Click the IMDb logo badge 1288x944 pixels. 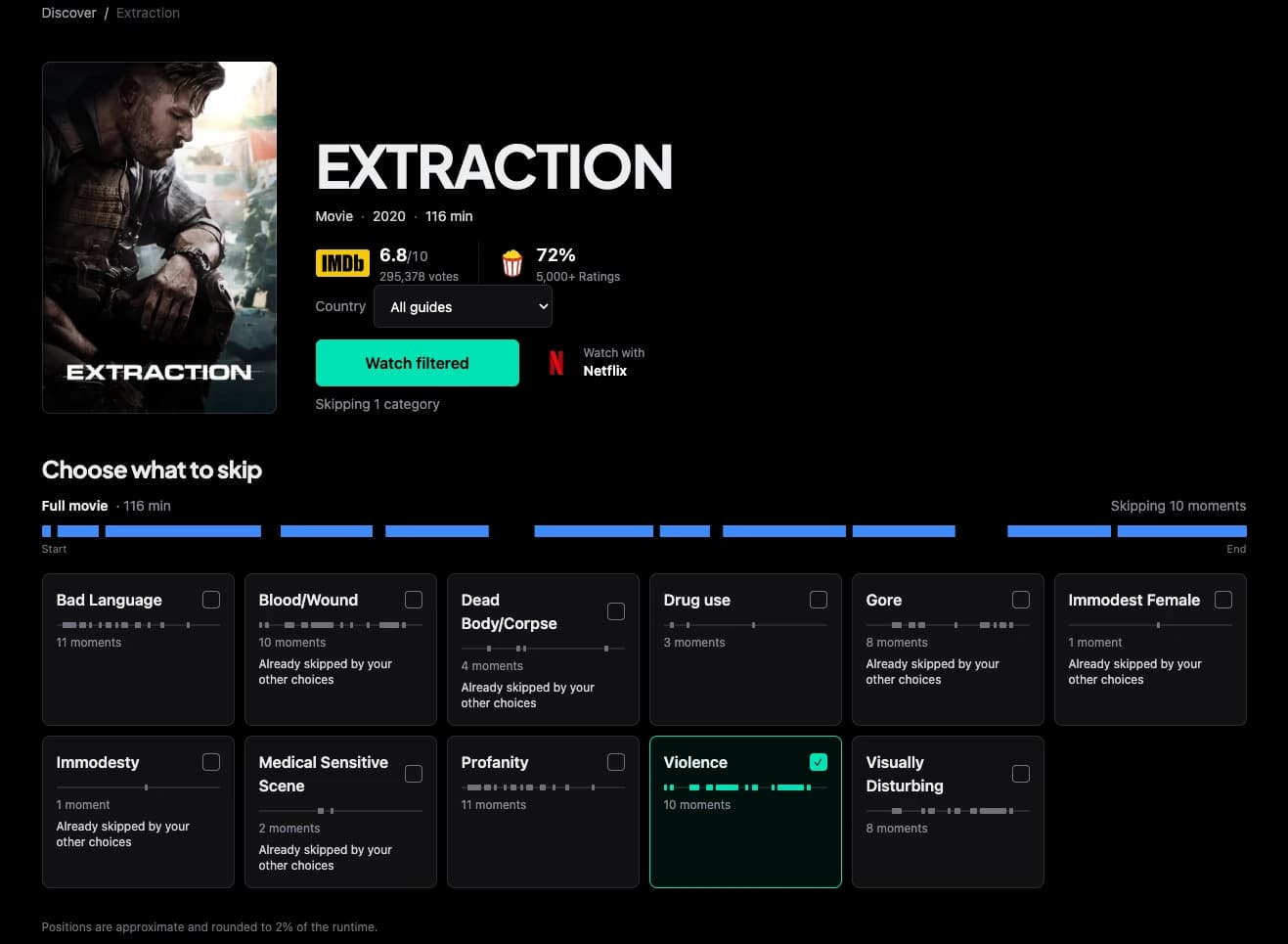(x=342, y=263)
